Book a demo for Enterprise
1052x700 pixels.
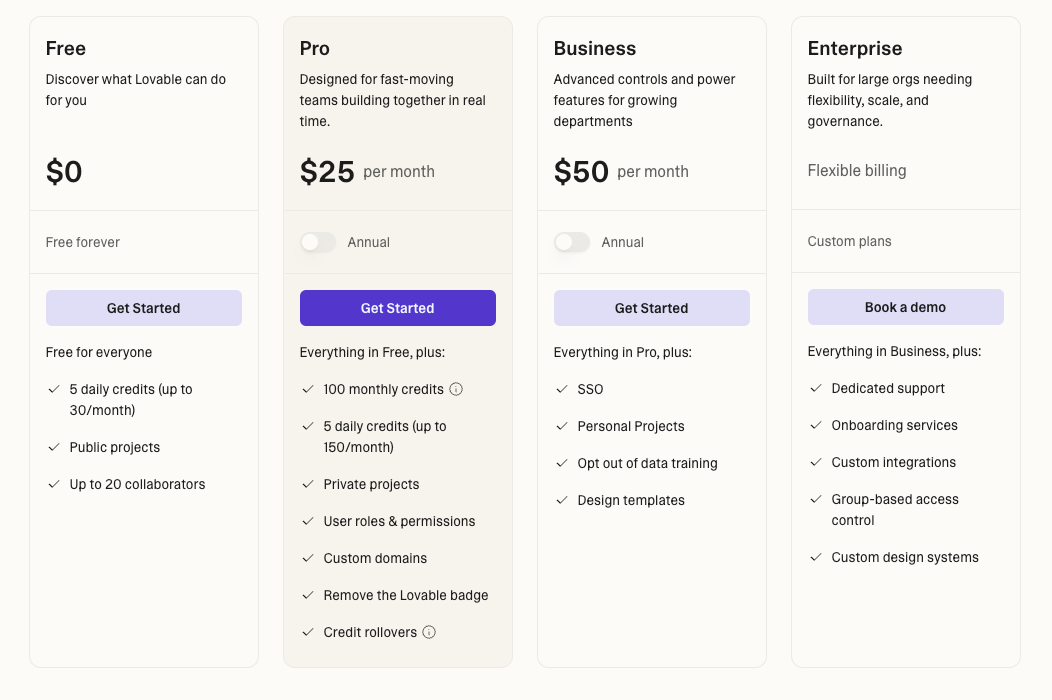pyautogui.click(x=906, y=307)
